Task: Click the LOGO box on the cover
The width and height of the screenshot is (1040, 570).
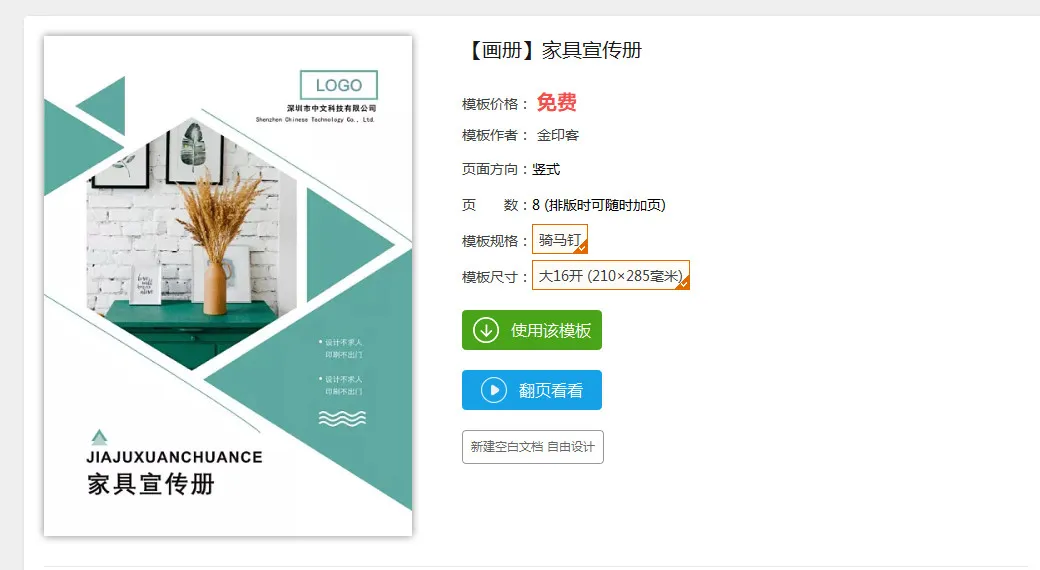Action: (x=339, y=85)
